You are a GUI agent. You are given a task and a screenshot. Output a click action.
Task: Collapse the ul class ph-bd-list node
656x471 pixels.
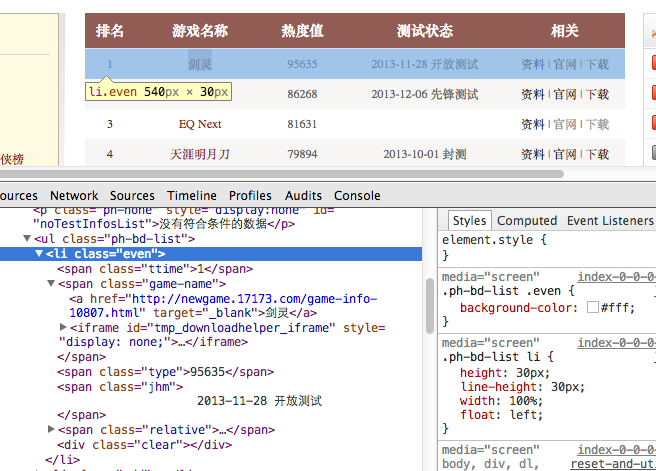pos(27,238)
